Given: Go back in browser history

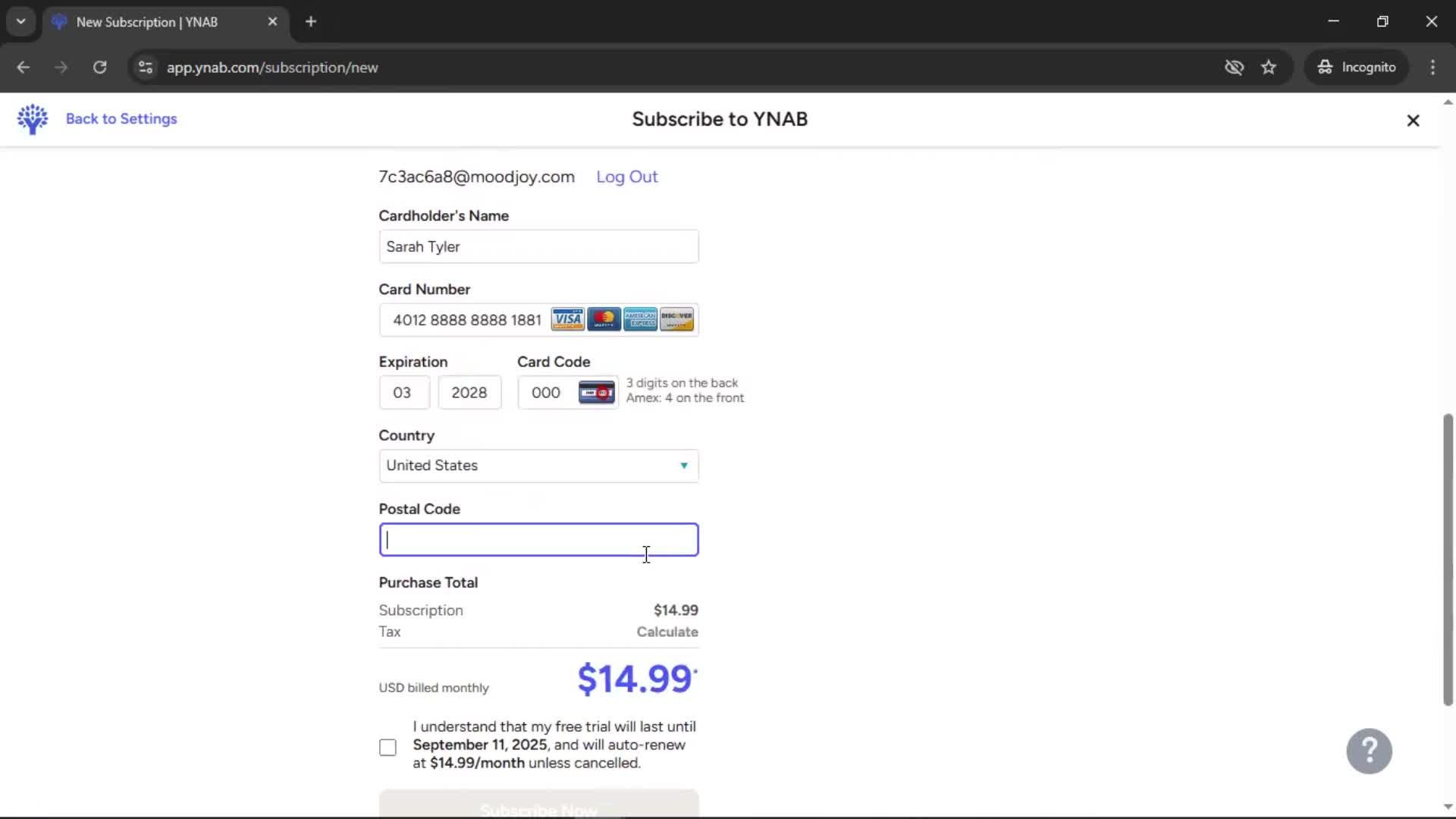Looking at the screenshot, I should pyautogui.click(x=23, y=67).
